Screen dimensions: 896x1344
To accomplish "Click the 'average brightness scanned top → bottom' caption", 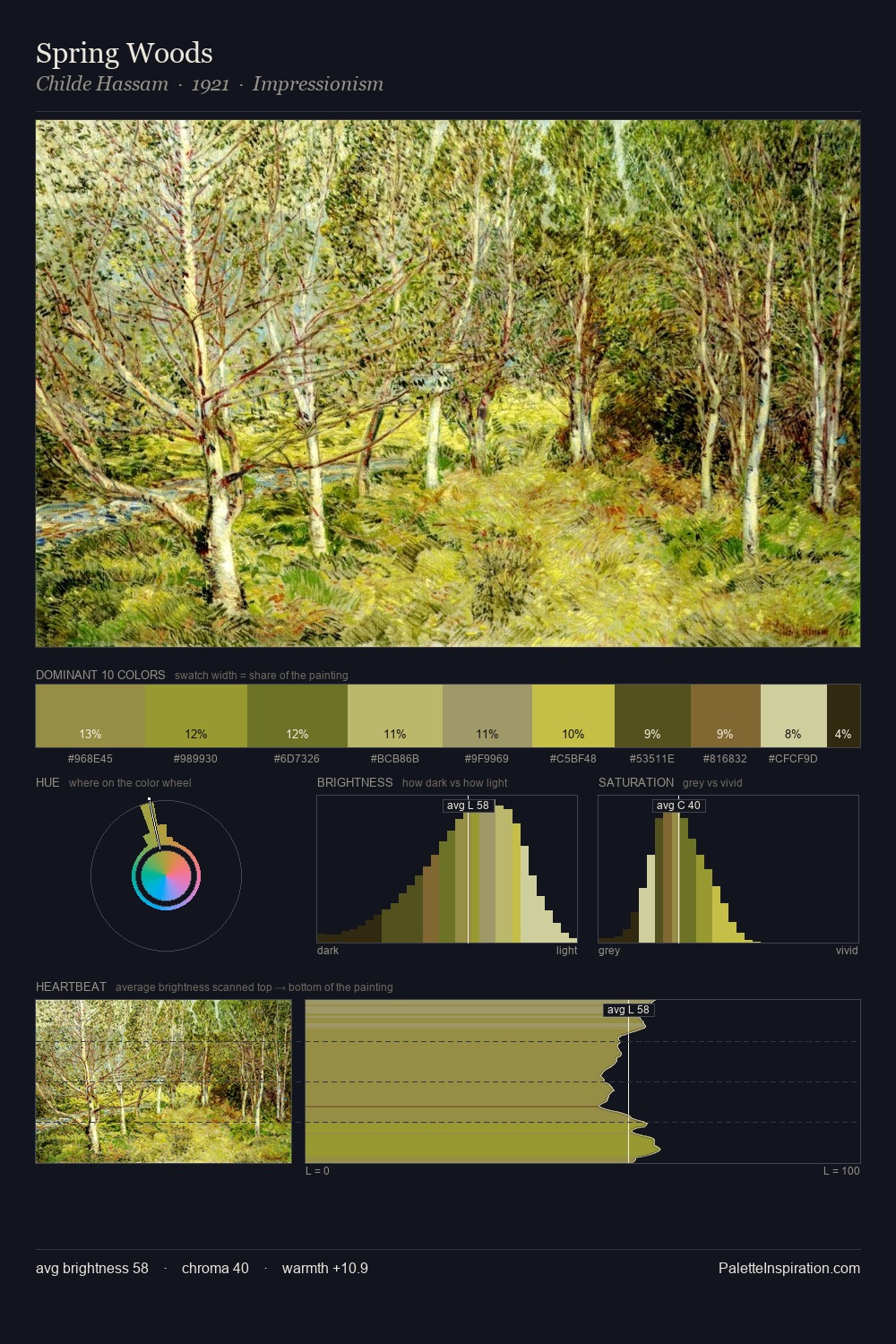I will [x=254, y=987].
